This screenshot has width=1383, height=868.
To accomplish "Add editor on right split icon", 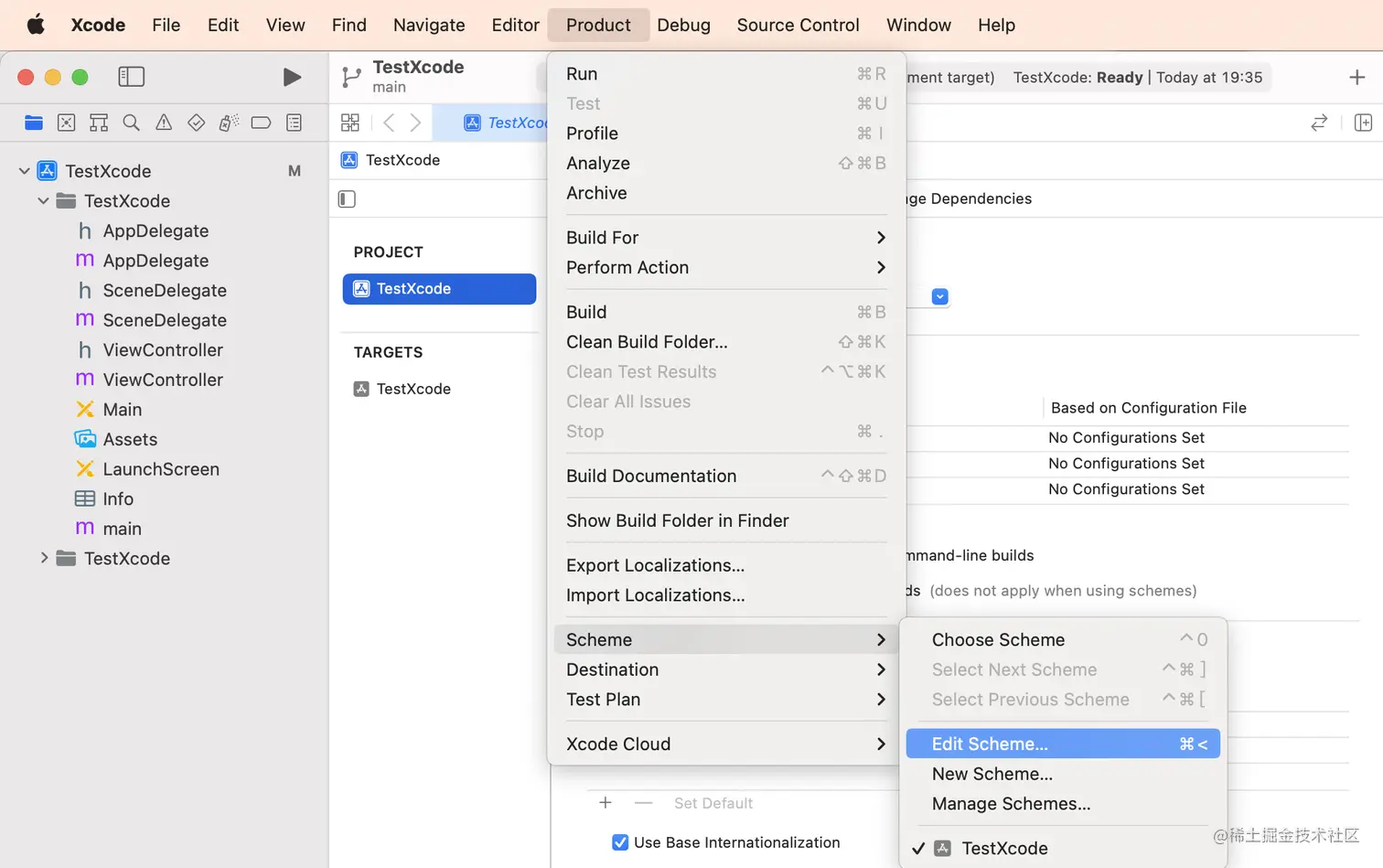I will [1363, 123].
